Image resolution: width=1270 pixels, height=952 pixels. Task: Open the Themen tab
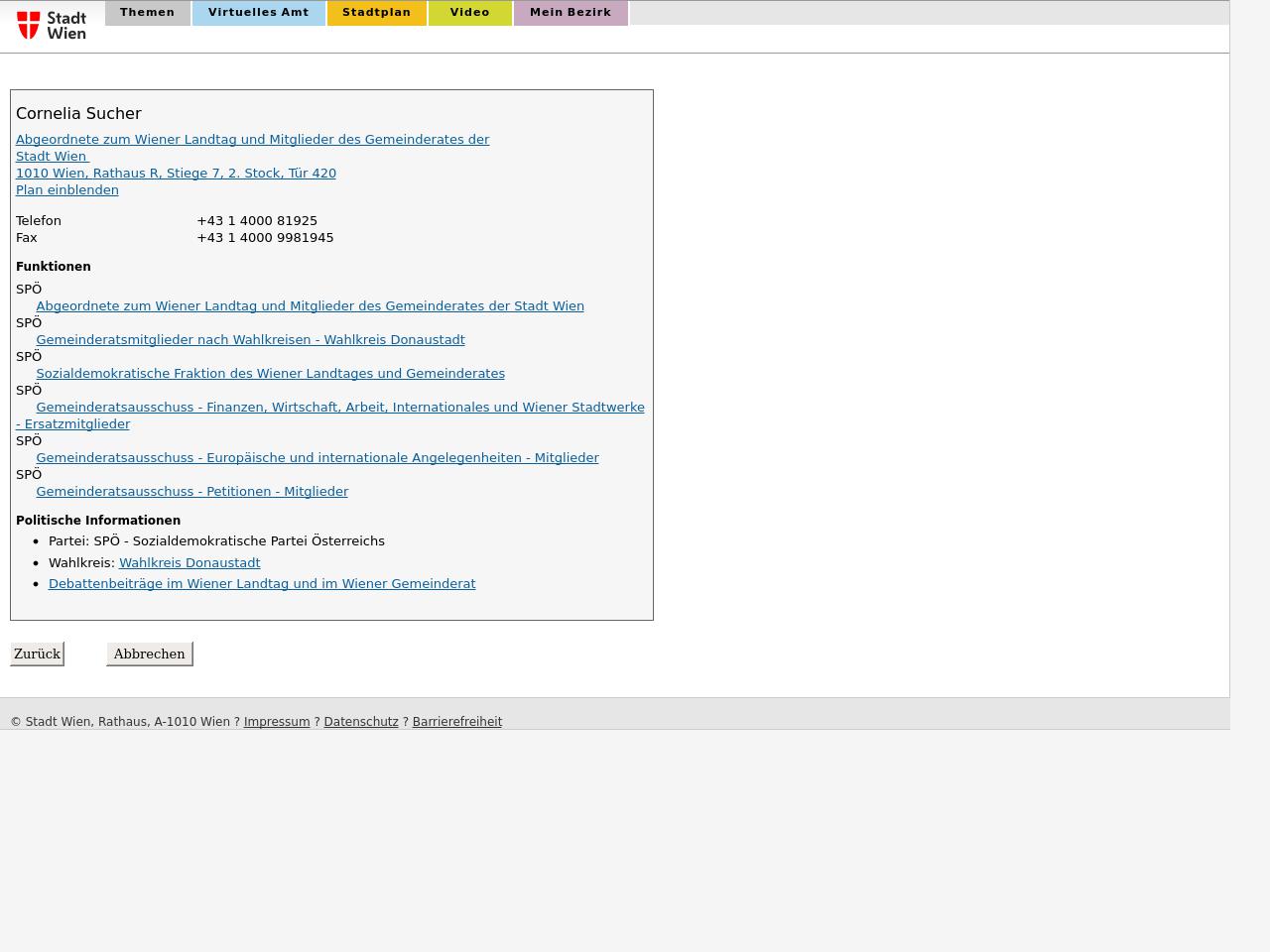pos(147,13)
